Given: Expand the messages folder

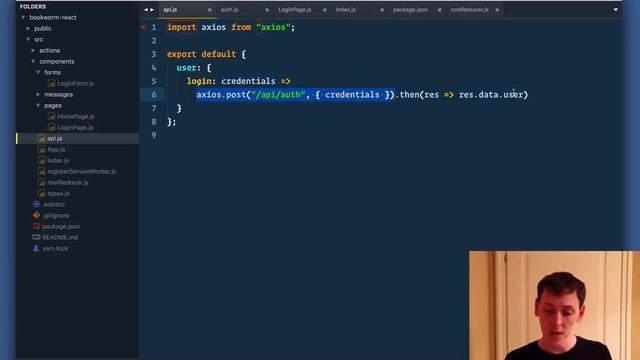Looking at the screenshot, I should click(38, 94).
